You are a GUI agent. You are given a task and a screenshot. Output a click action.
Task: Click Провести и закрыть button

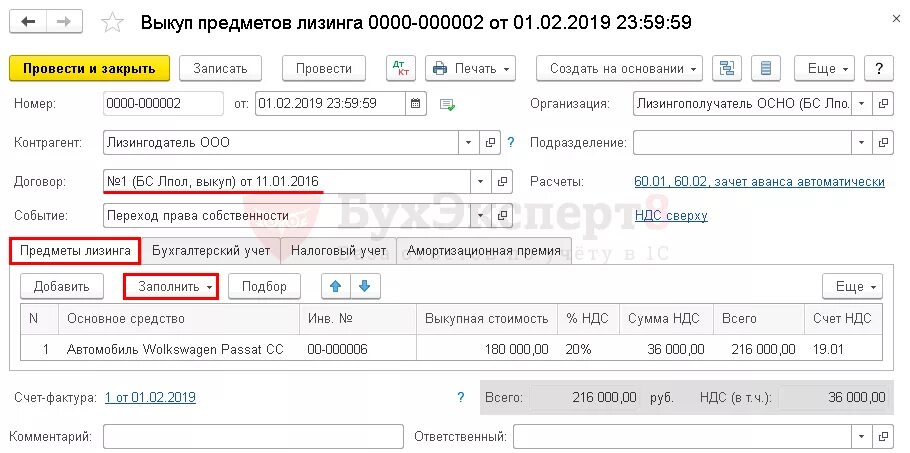tap(89, 68)
